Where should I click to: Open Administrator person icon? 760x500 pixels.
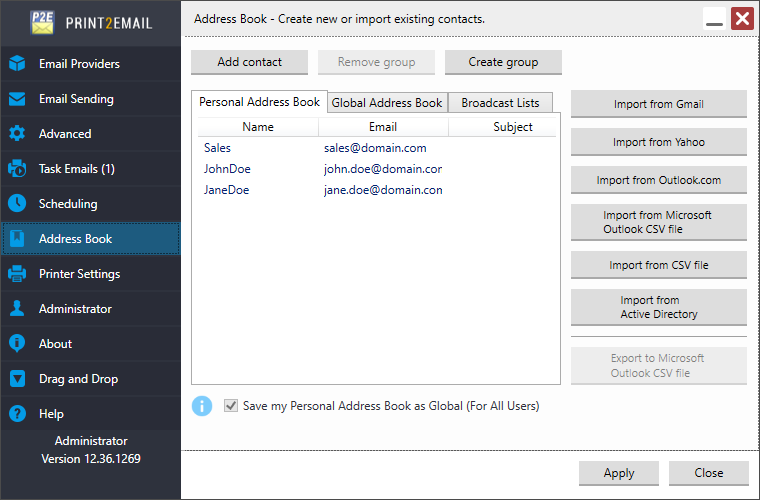[x=17, y=309]
